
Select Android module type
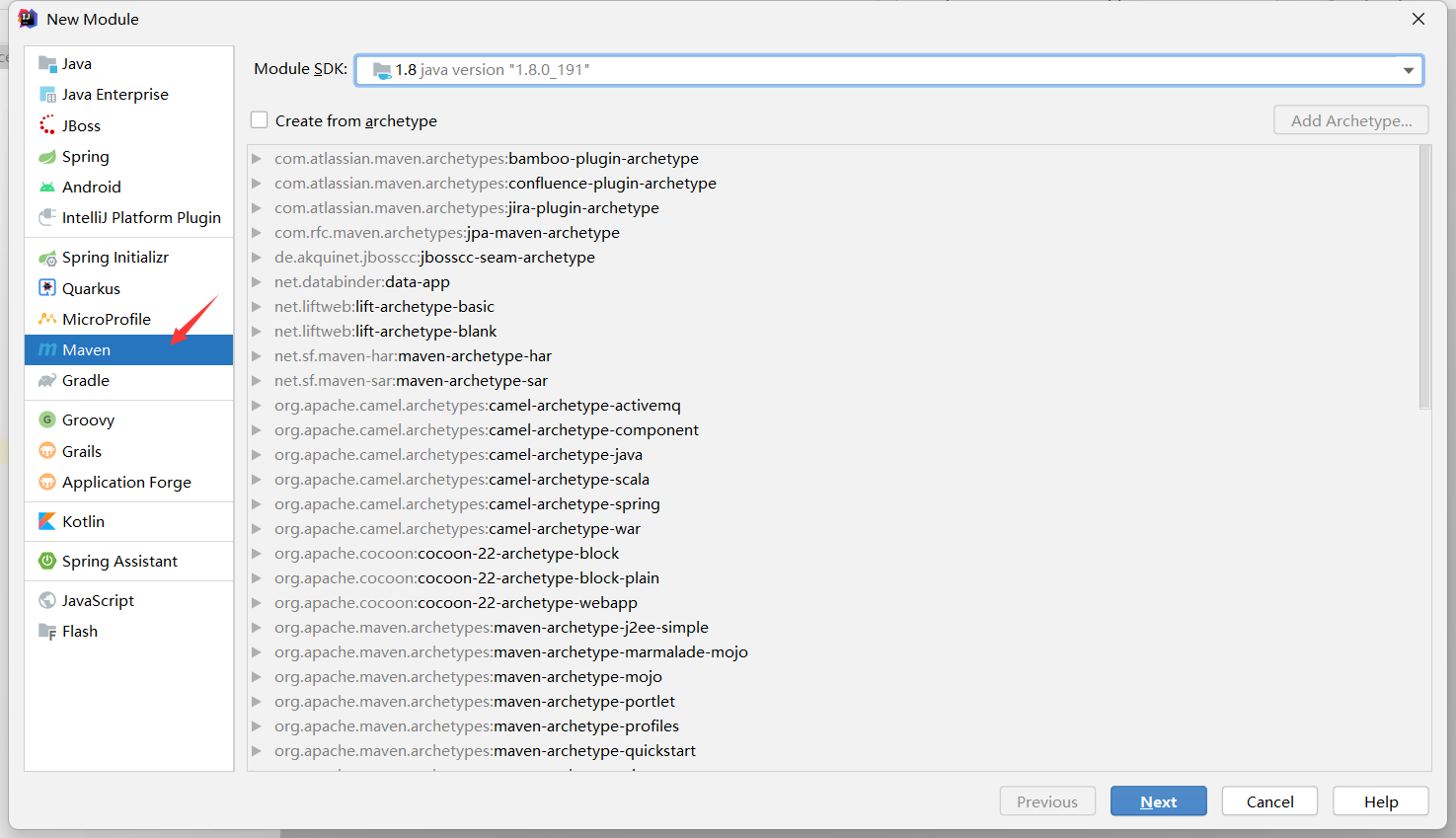click(129, 187)
